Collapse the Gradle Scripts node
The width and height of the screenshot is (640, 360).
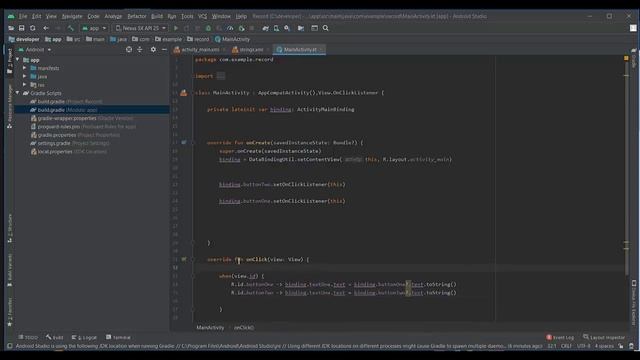[18, 93]
